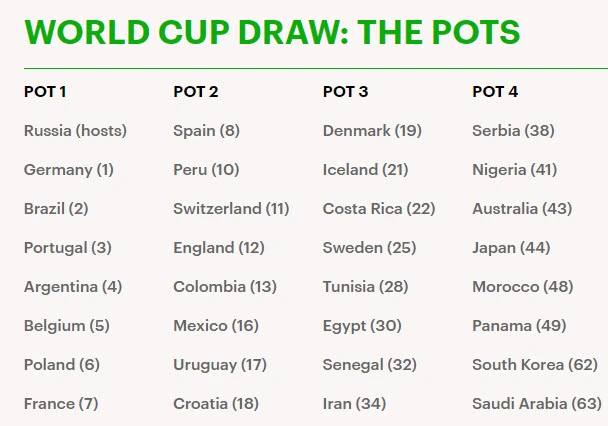Select Germany (1) in Pot 1
Screen dimensions: 608x426
coord(69,170)
